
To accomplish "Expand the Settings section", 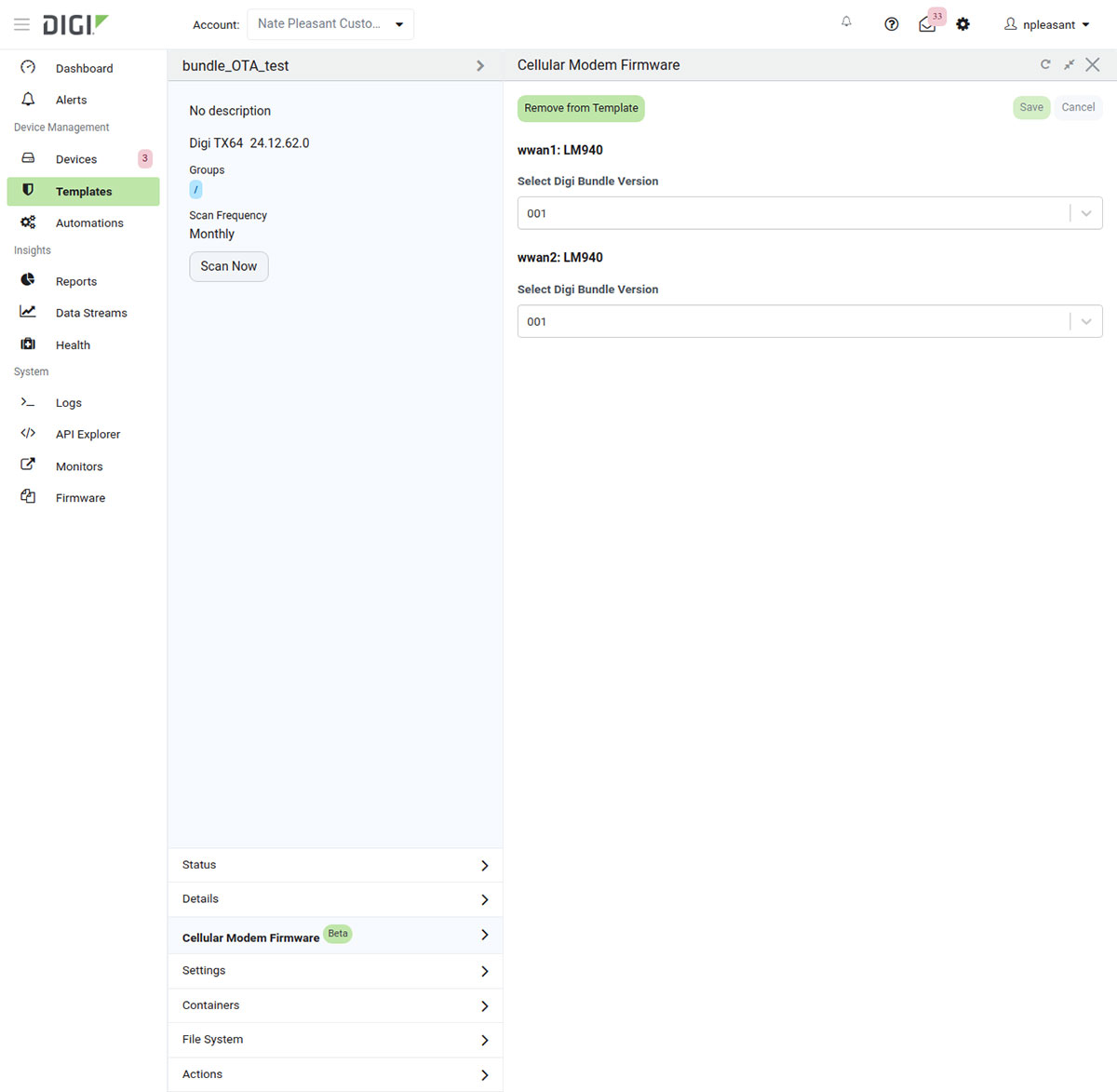I will (335, 971).
